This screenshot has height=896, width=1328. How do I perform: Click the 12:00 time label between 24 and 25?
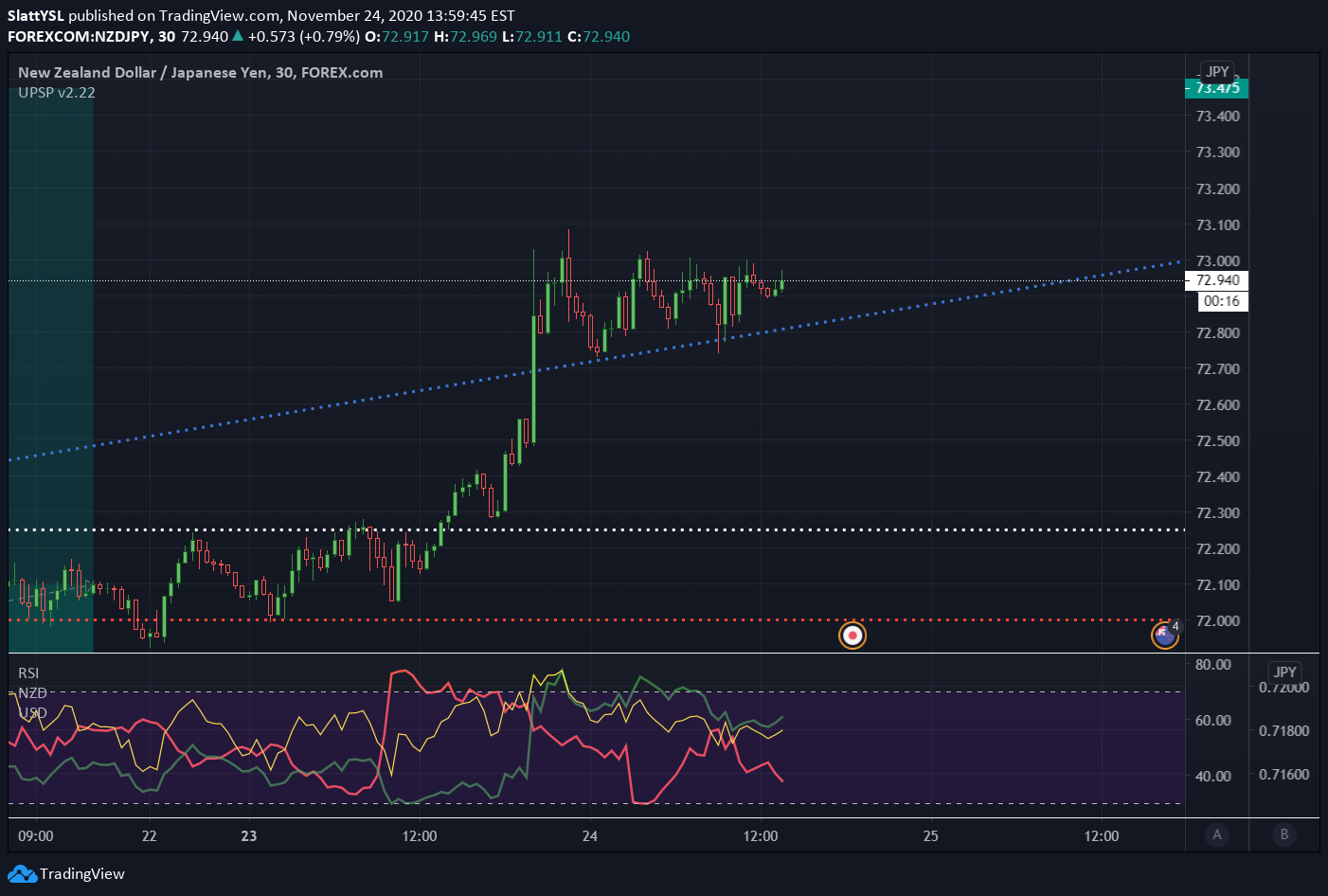[x=761, y=835]
